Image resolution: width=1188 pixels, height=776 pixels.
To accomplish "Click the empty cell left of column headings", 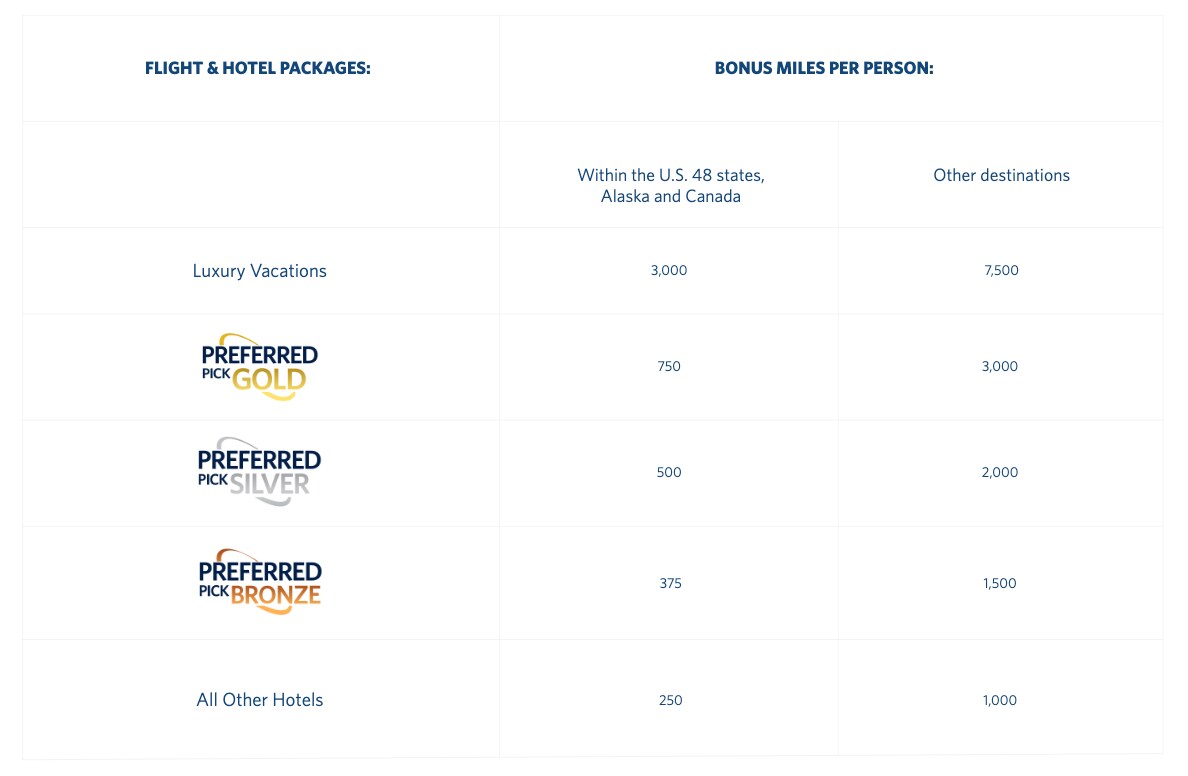I will click(260, 175).
